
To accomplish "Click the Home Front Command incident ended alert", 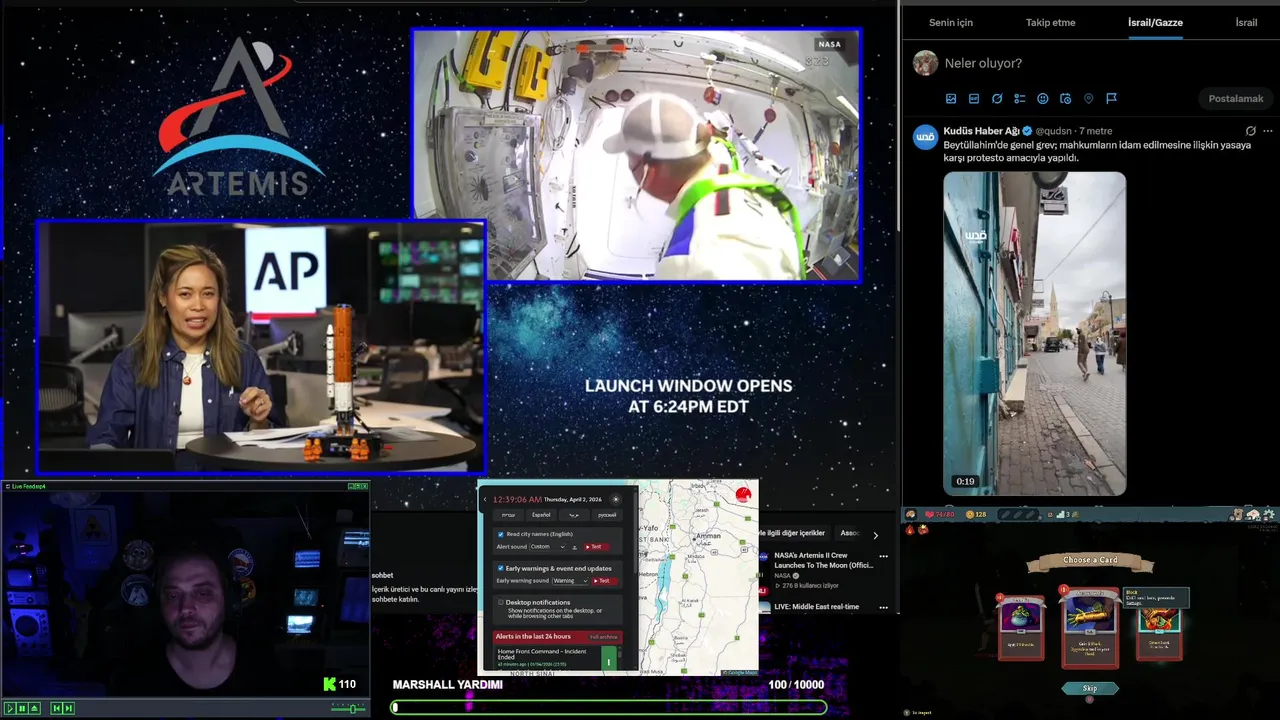I will point(558,658).
